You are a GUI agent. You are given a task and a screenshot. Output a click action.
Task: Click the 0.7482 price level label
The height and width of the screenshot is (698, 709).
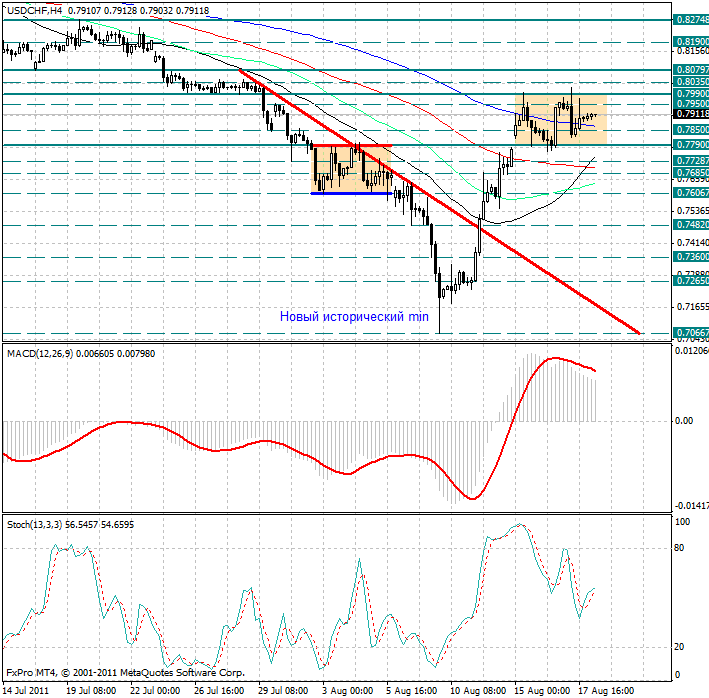(x=691, y=225)
